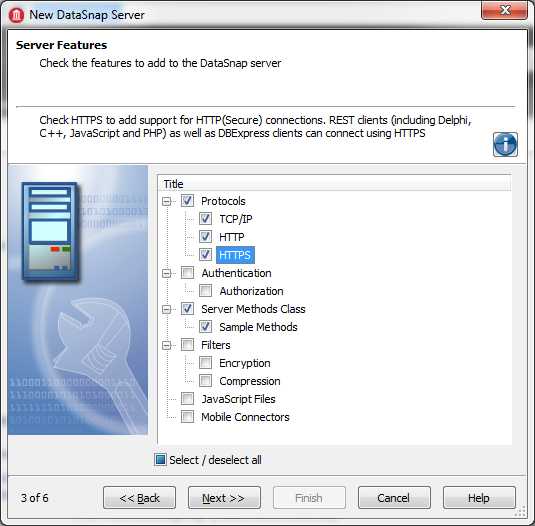Toggle the HTTP protocol checkbox

pos(205,237)
